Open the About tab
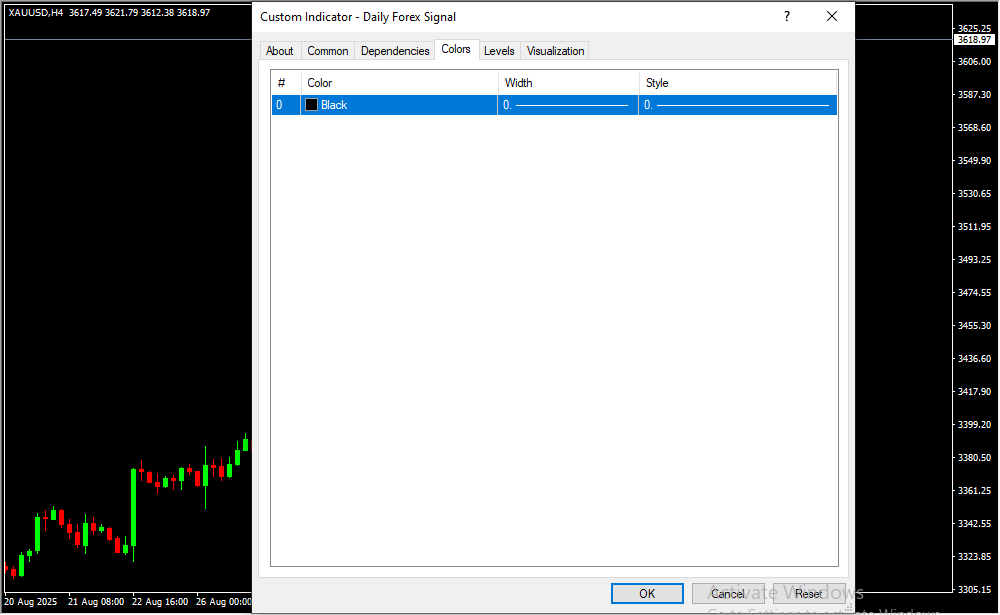Viewport: 1000px width, 615px height. (280, 51)
